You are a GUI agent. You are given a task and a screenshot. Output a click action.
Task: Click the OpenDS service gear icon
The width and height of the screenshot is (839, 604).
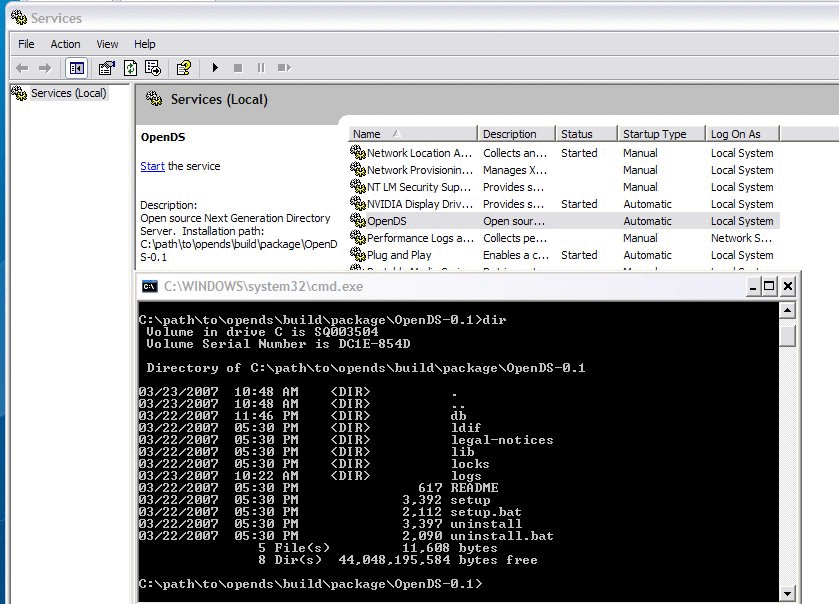click(357, 220)
